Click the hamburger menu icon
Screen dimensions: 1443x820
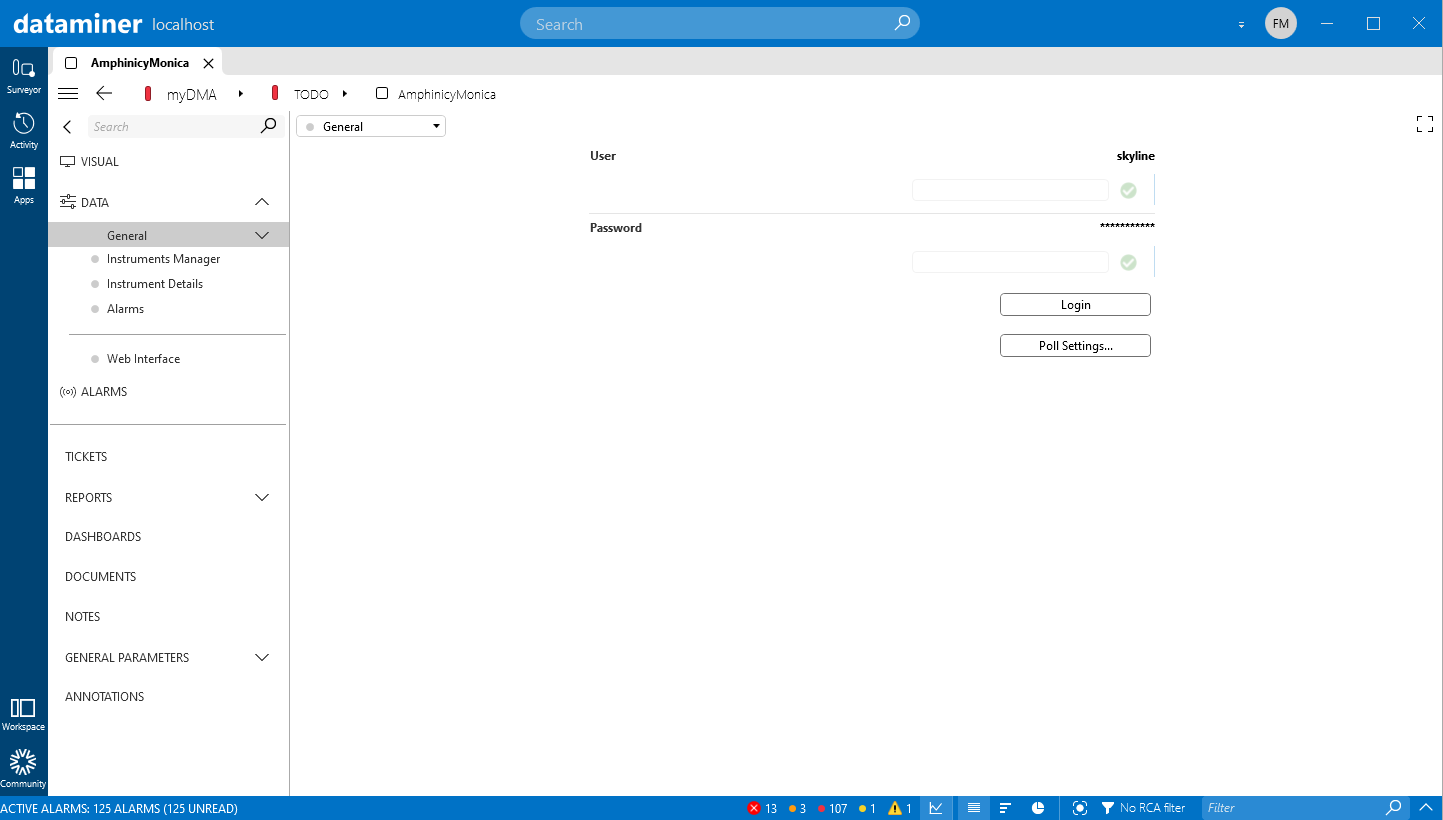pos(68,94)
